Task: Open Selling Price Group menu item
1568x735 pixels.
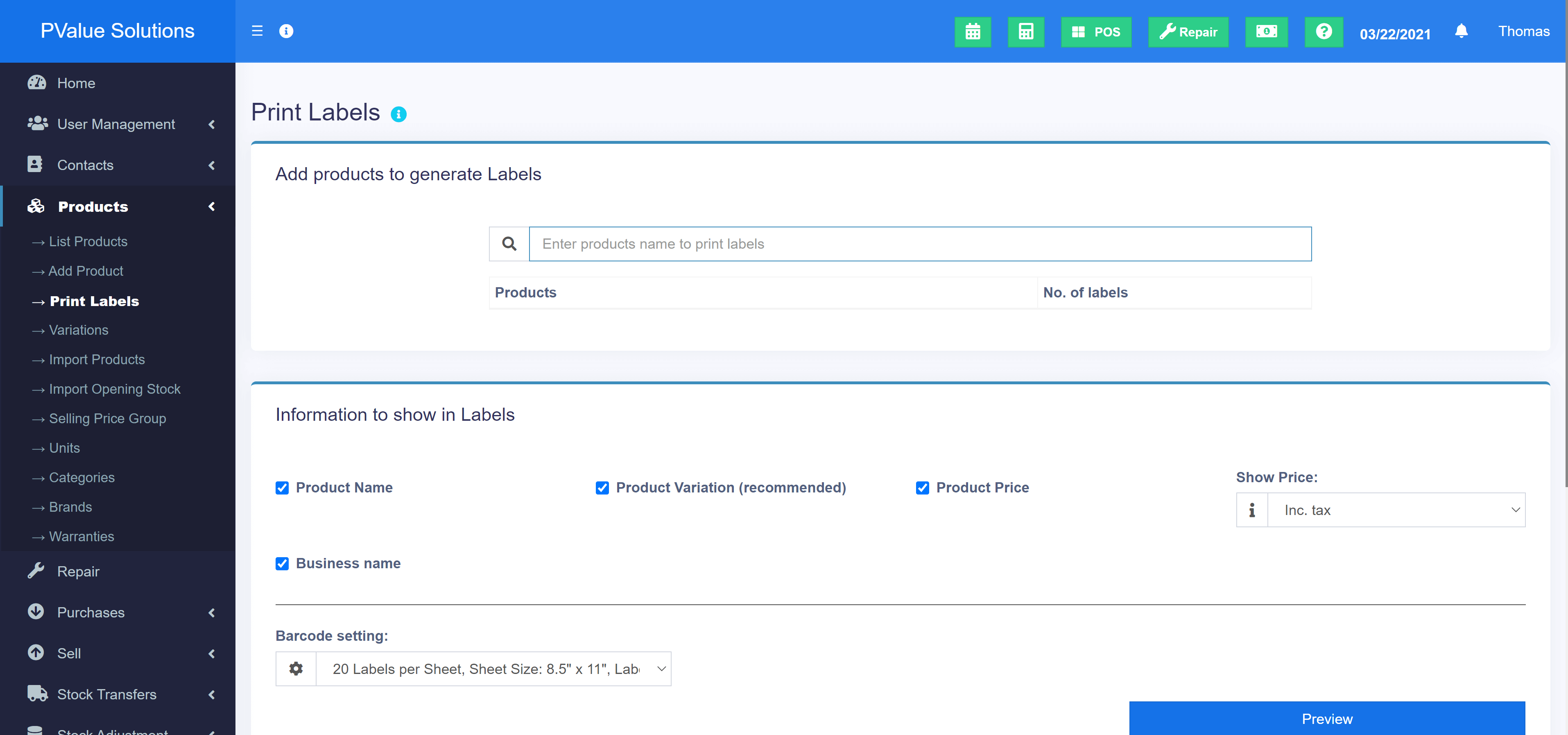Action: coord(107,419)
